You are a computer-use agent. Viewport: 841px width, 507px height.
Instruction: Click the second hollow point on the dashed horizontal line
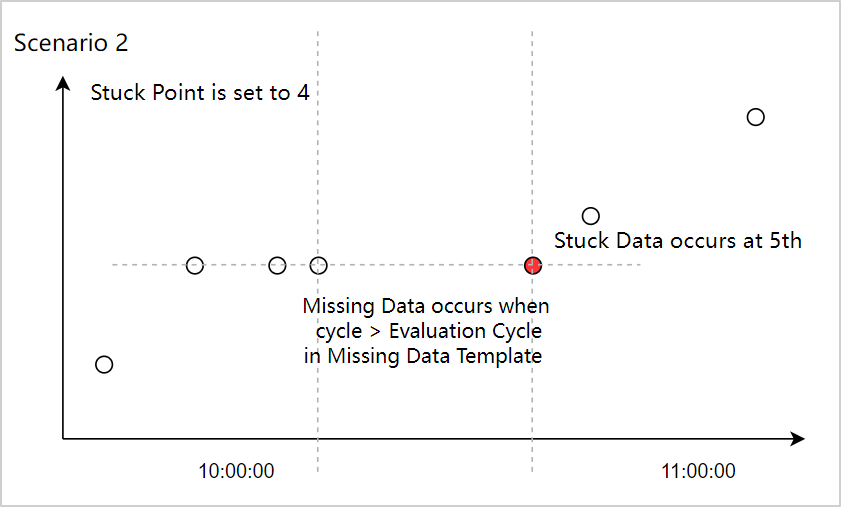click(x=277, y=265)
